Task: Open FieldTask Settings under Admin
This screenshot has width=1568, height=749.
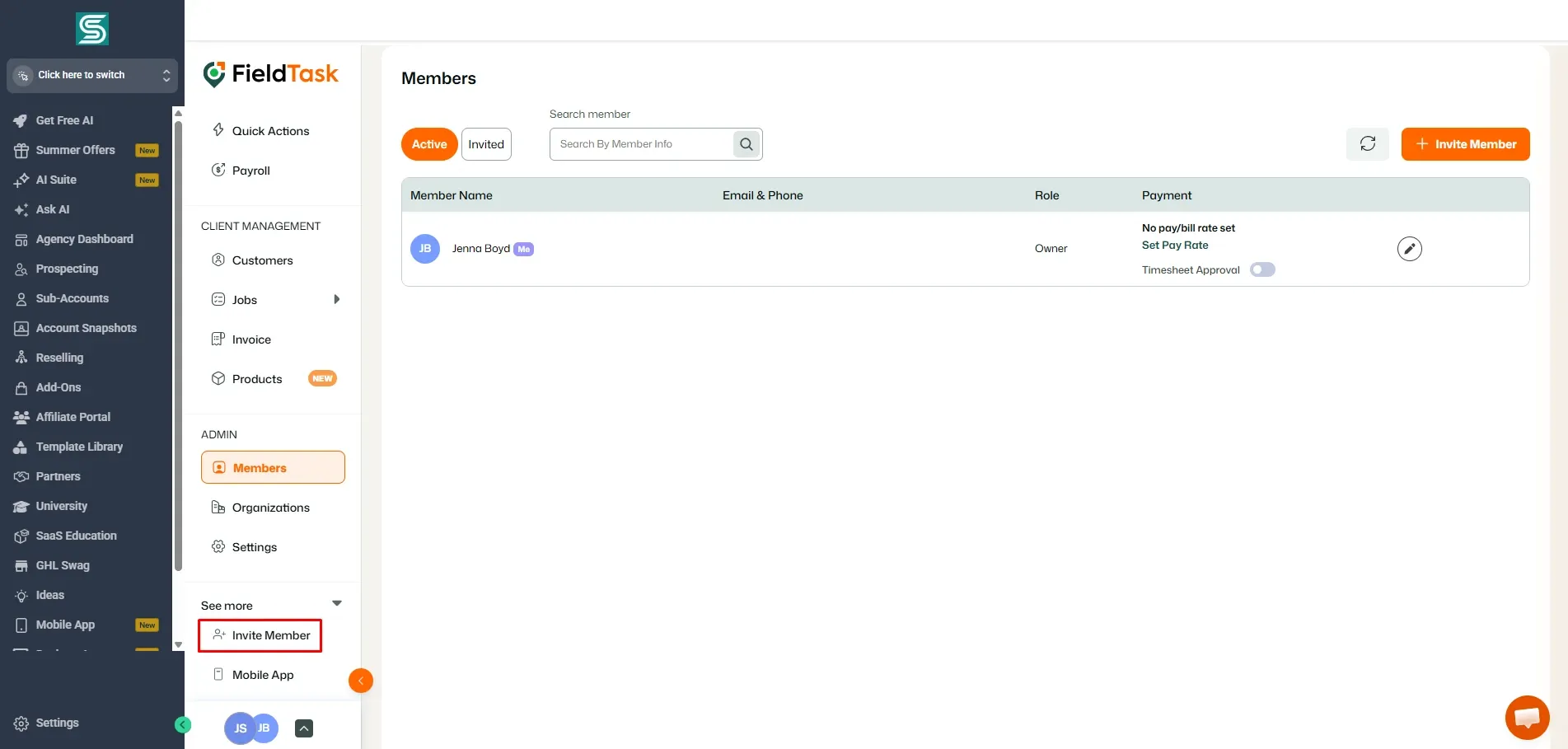Action: [x=254, y=547]
